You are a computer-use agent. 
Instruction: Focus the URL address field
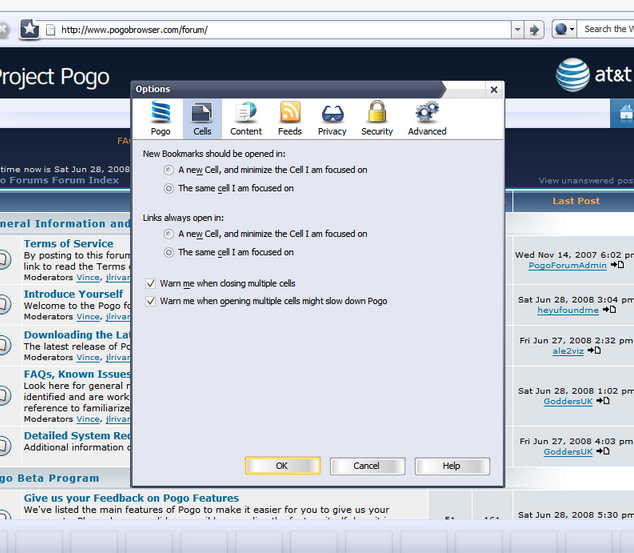(x=279, y=30)
